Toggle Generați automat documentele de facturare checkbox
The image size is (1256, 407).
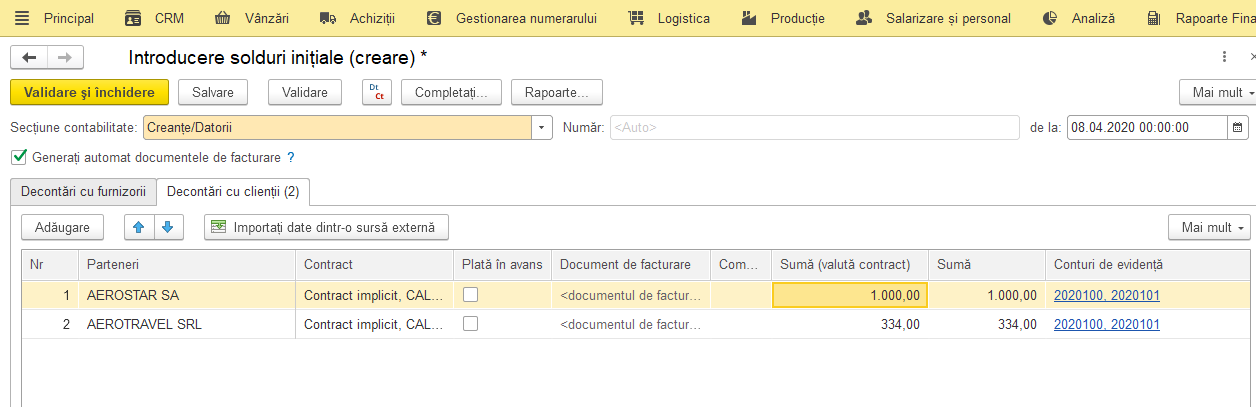point(18,157)
